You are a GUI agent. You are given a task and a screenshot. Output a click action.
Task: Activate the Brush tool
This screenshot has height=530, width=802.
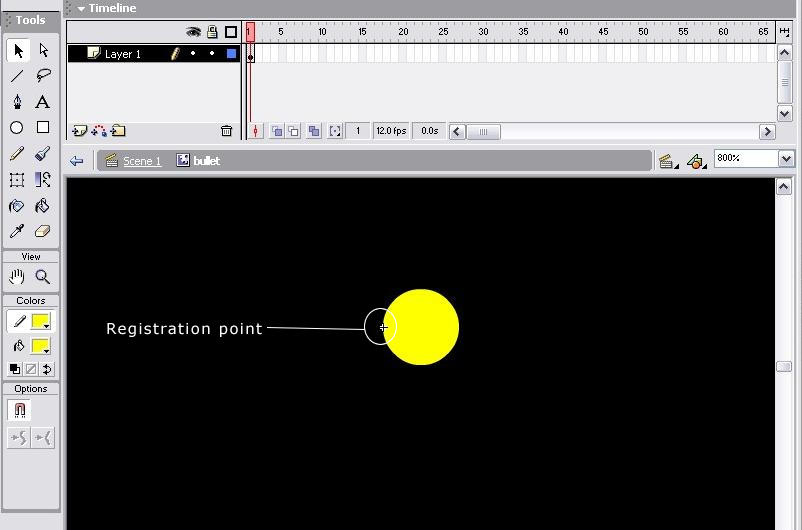(43, 153)
